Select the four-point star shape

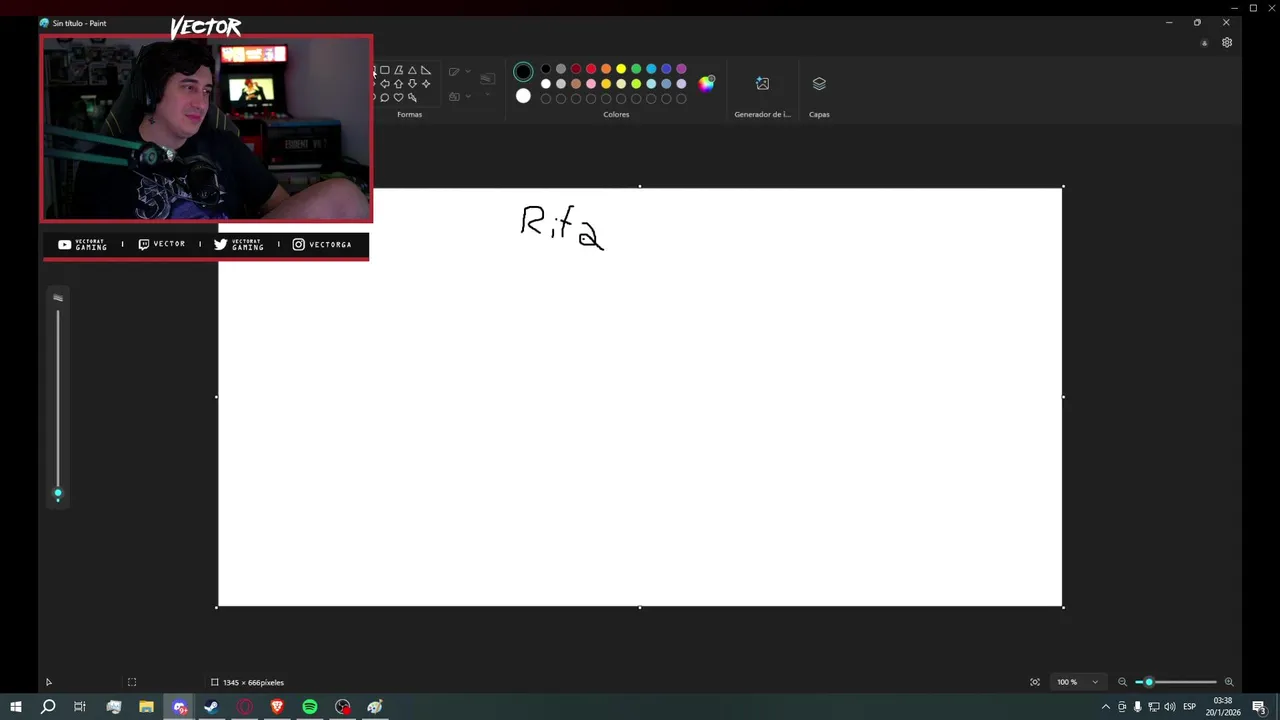pos(426,84)
